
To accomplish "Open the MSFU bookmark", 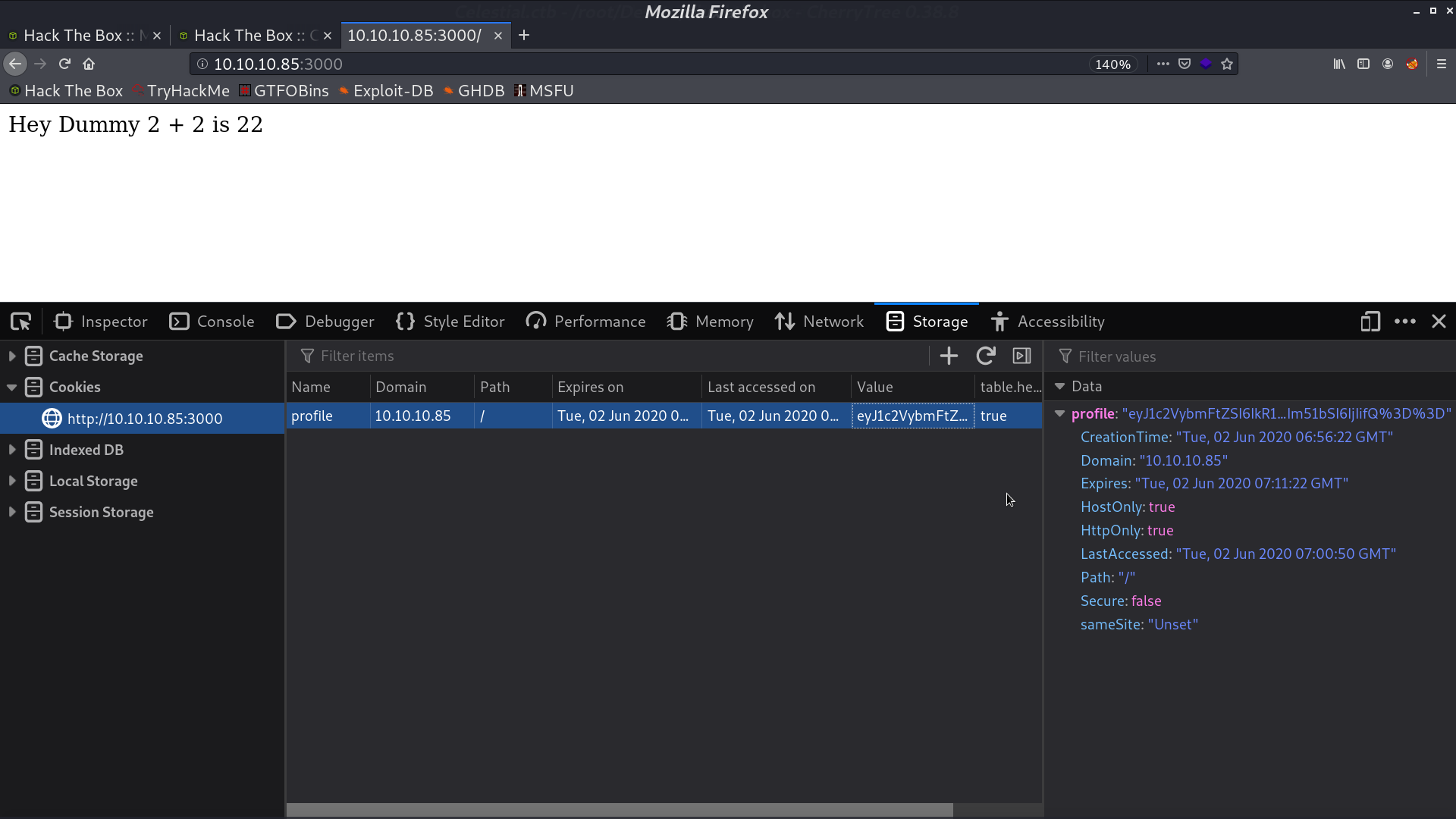I will point(544,90).
